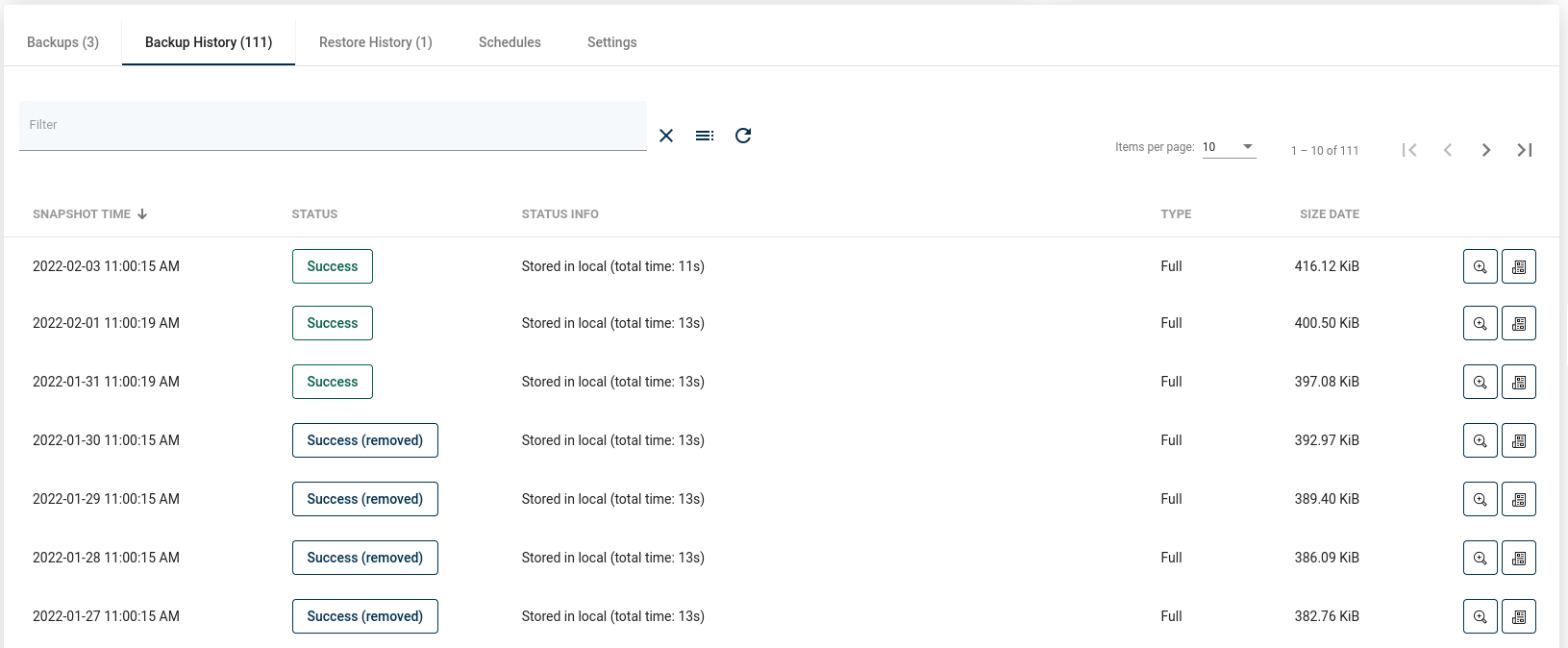View details of 2022-01-30 backup

(1480, 440)
